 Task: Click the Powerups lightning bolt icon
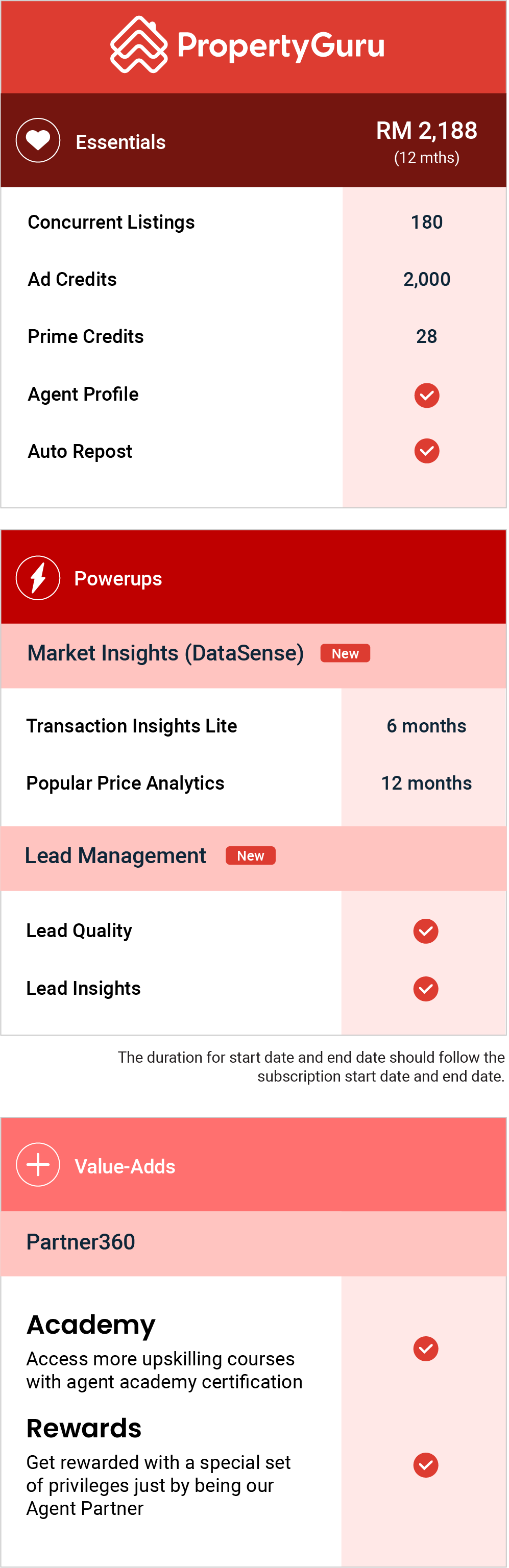coord(38,579)
